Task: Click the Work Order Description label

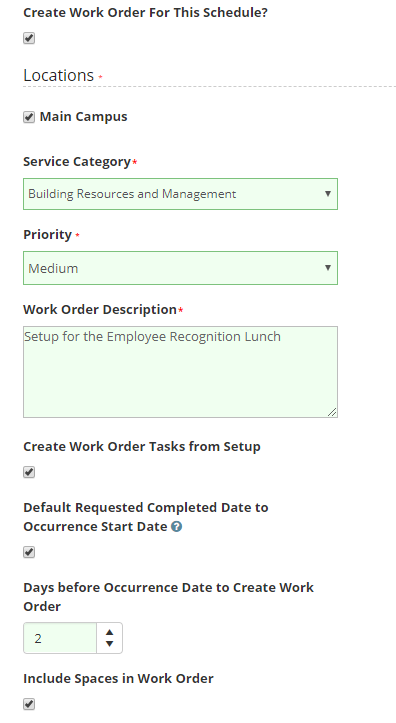Action: [100, 309]
